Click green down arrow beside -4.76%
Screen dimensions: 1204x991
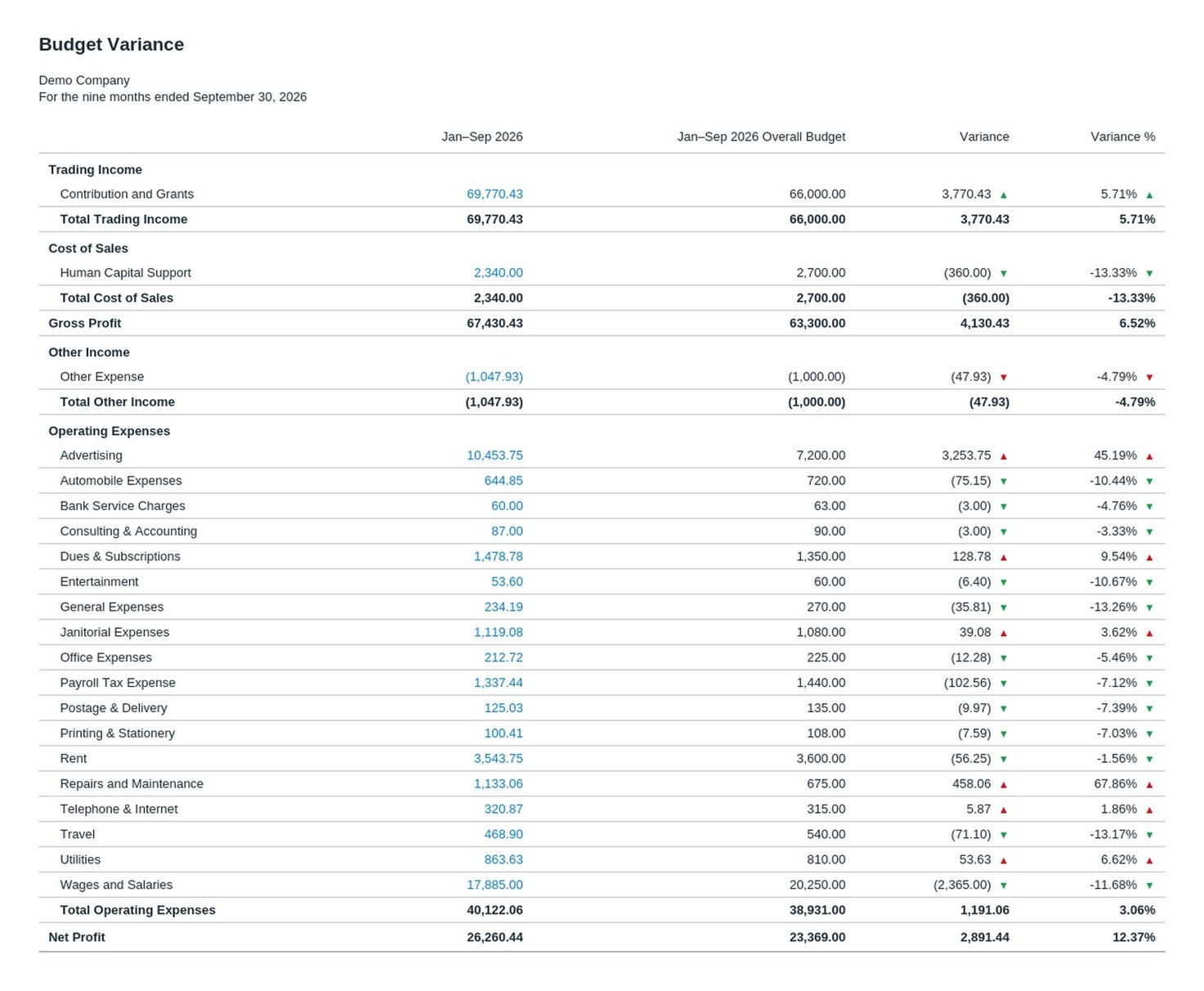[x=1150, y=506]
